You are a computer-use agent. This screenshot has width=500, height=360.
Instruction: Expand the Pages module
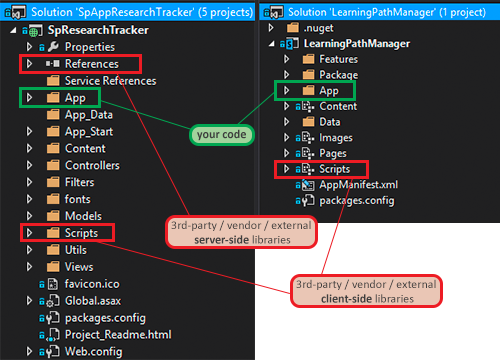click(x=286, y=153)
